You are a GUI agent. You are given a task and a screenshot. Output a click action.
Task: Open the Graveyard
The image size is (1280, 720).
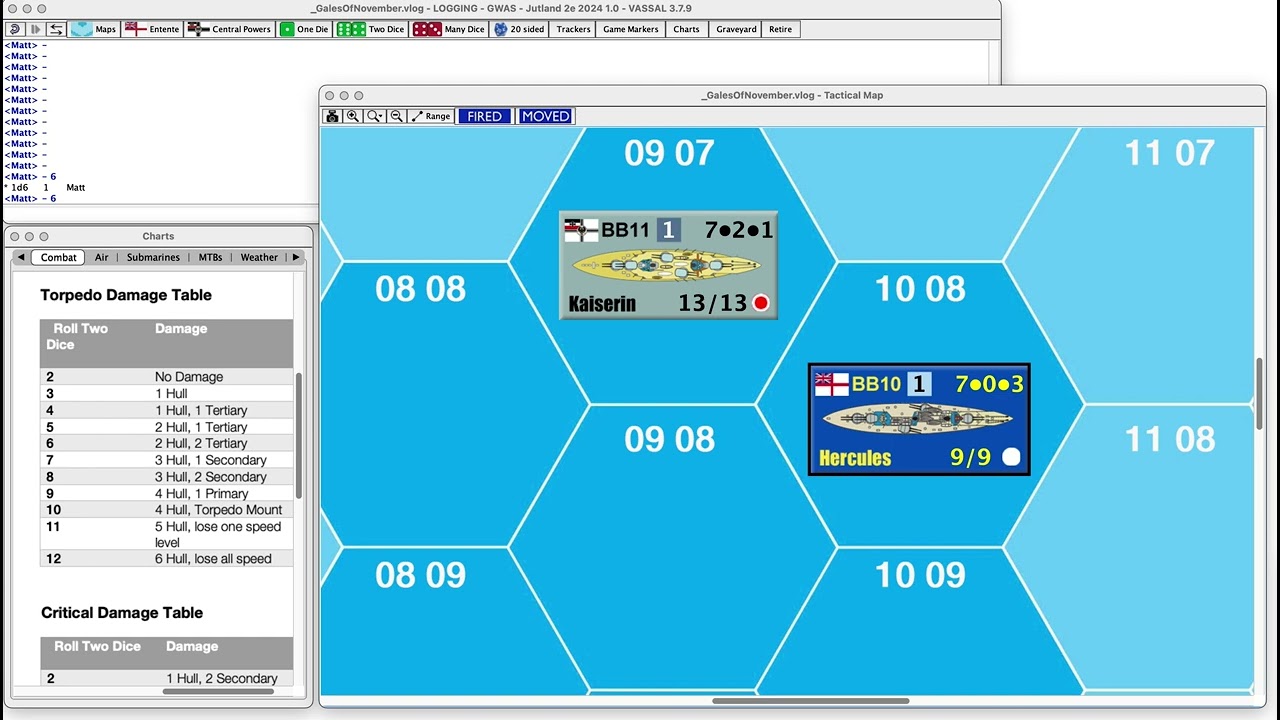pyautogui.click(x=736, y=29)
